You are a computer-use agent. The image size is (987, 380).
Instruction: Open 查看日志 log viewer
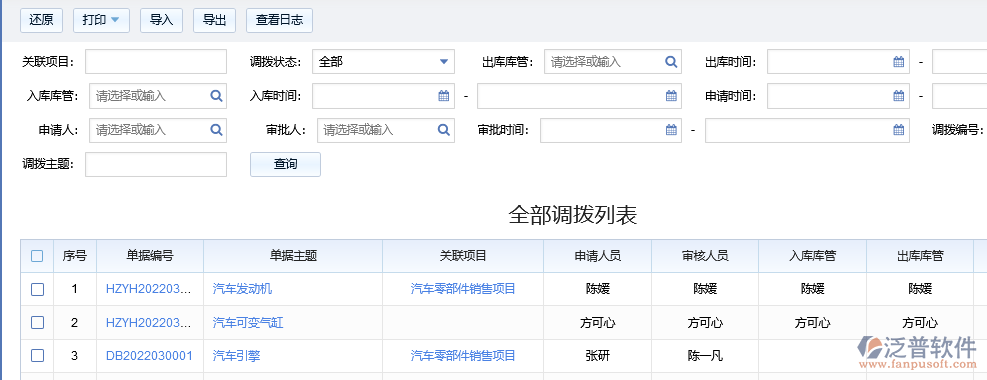pos(279,20)
